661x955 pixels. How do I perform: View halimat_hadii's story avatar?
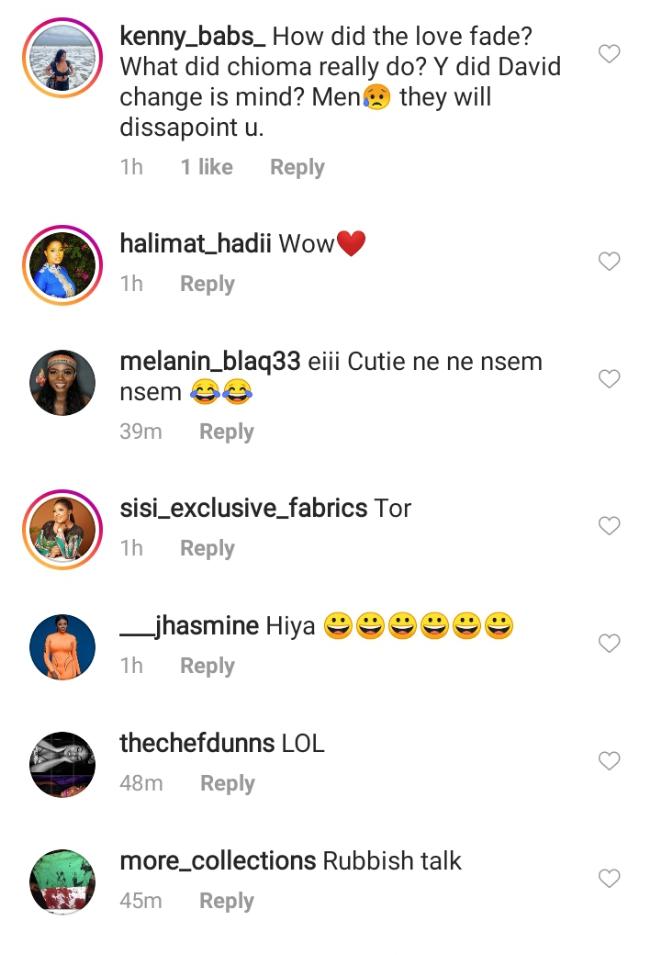click(62, 265)
